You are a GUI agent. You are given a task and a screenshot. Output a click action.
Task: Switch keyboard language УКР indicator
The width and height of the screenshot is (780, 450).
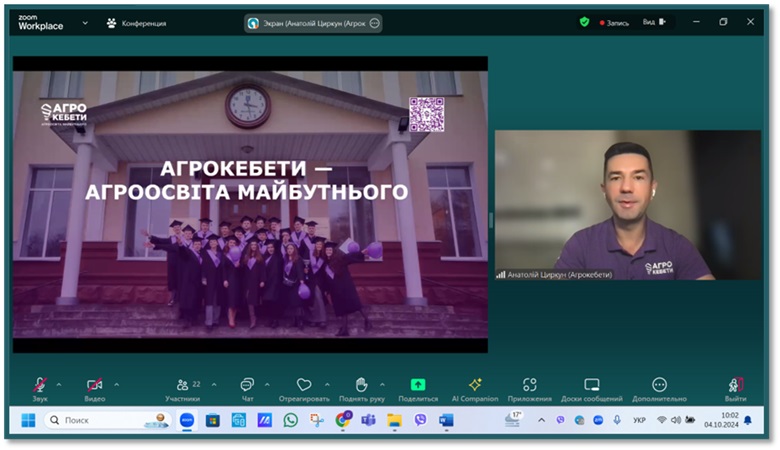click(639, 420)
